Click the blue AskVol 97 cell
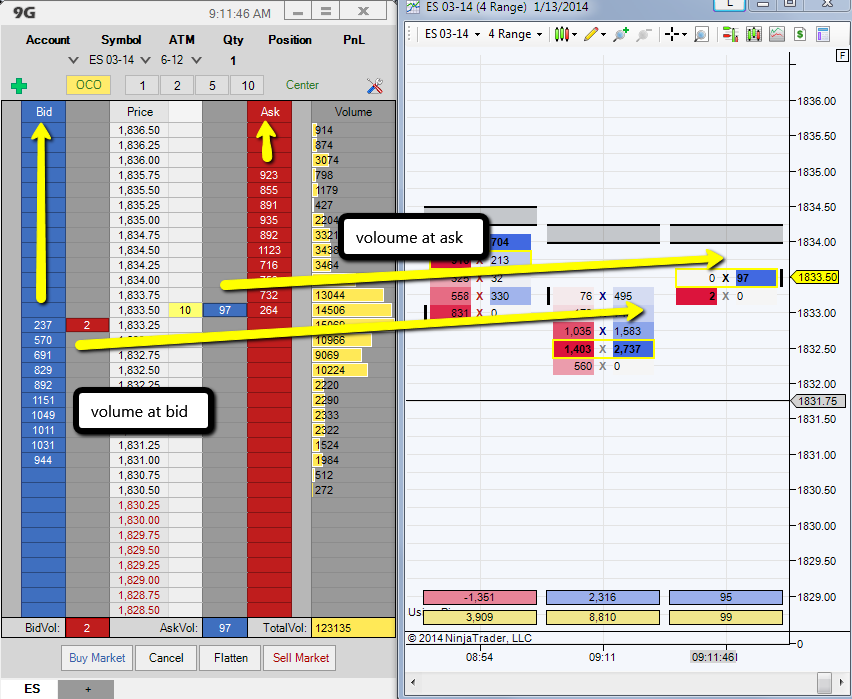The height and width of the screenshot is (699, 852). (224, 628)
